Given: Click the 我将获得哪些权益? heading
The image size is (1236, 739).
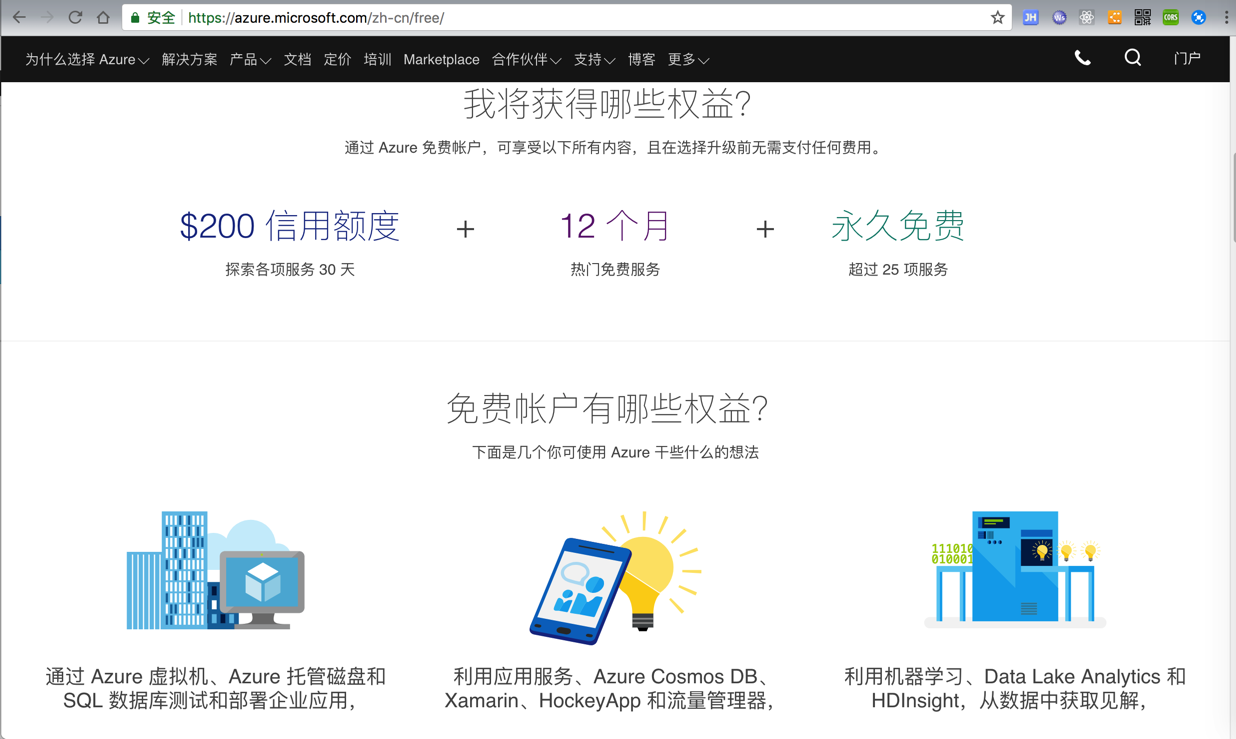Looking at the screenshot, I should pos(607,104).
